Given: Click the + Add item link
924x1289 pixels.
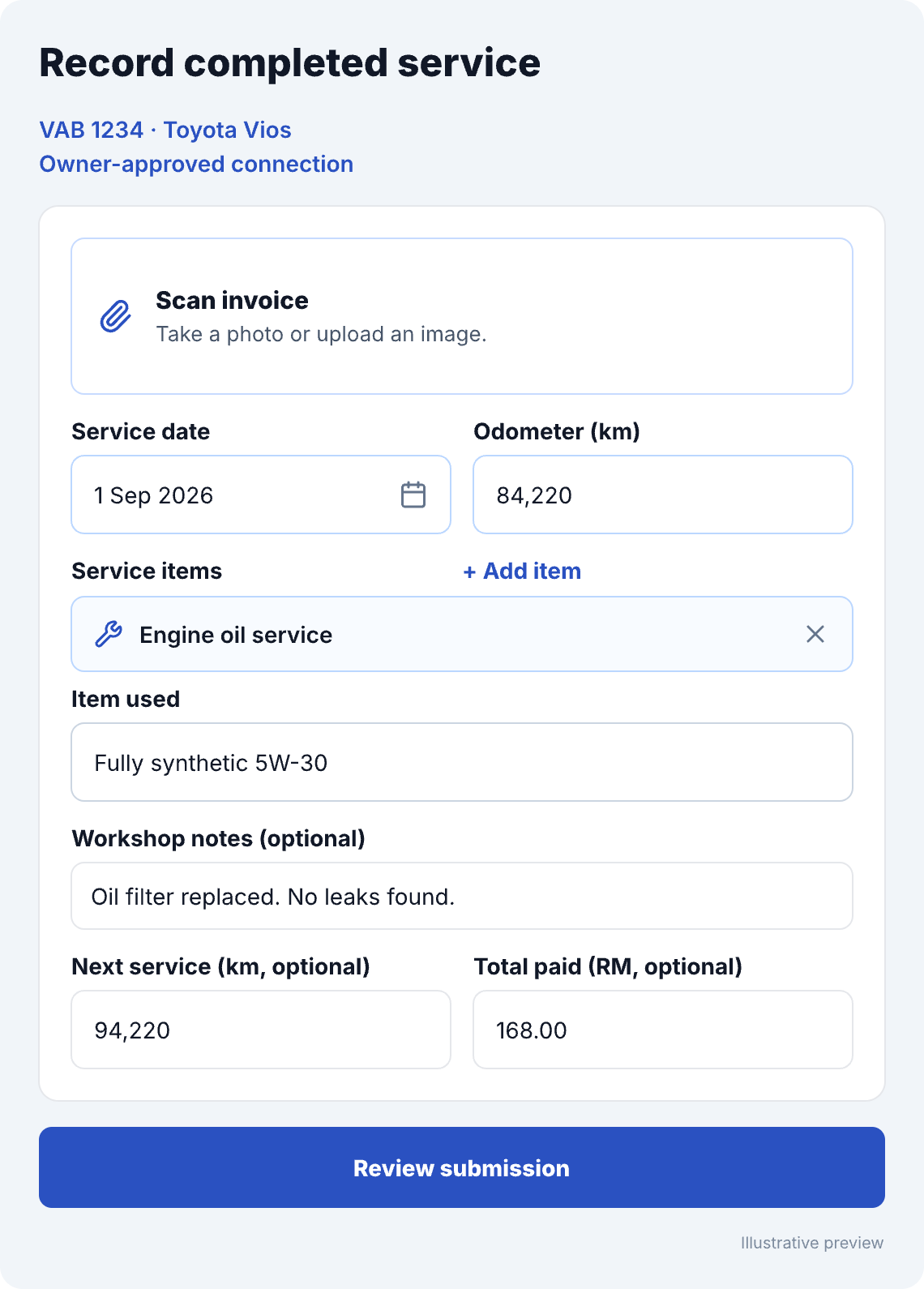Looking at the screenshot, I should click(522, 571).
